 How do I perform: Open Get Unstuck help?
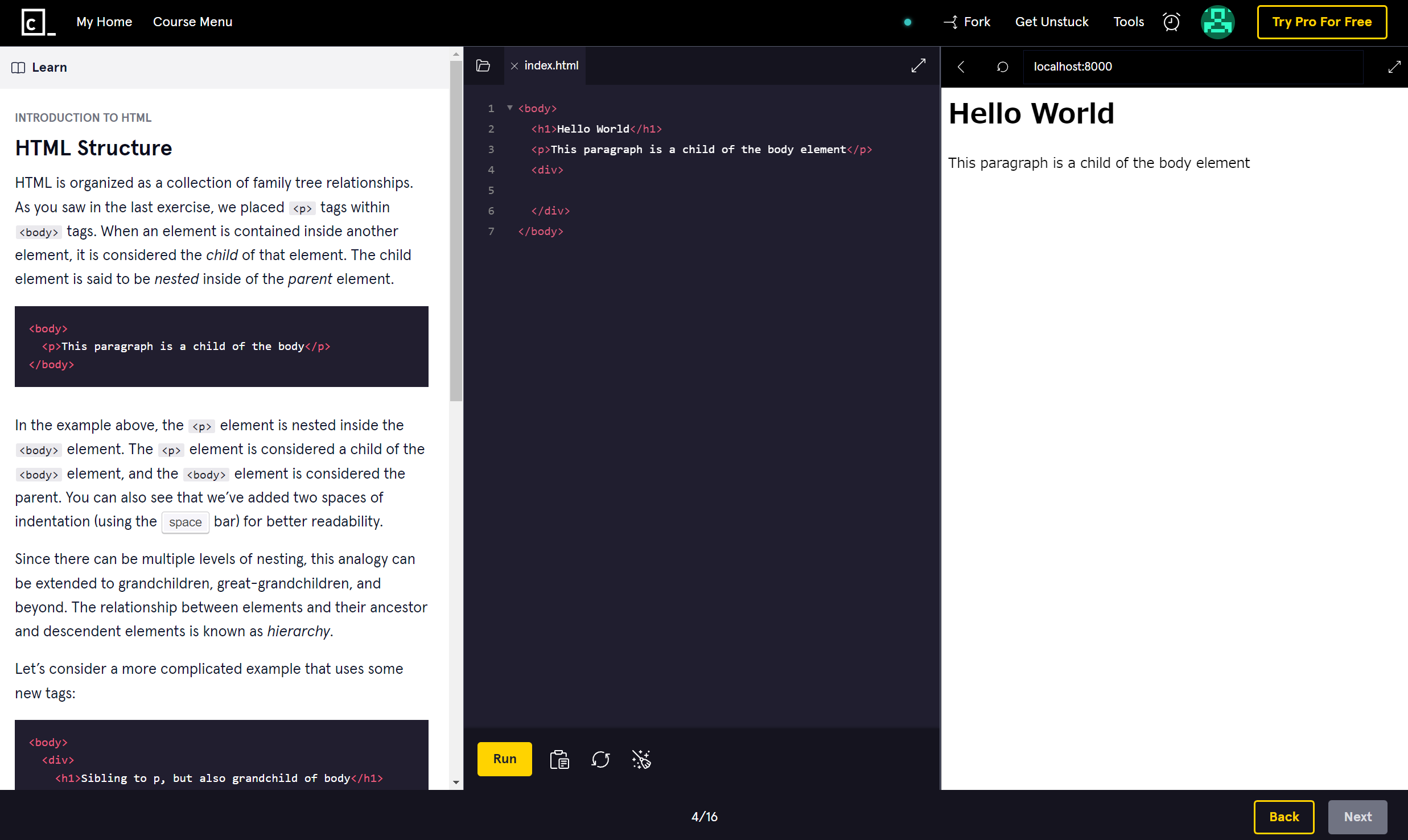(1051, 22)
